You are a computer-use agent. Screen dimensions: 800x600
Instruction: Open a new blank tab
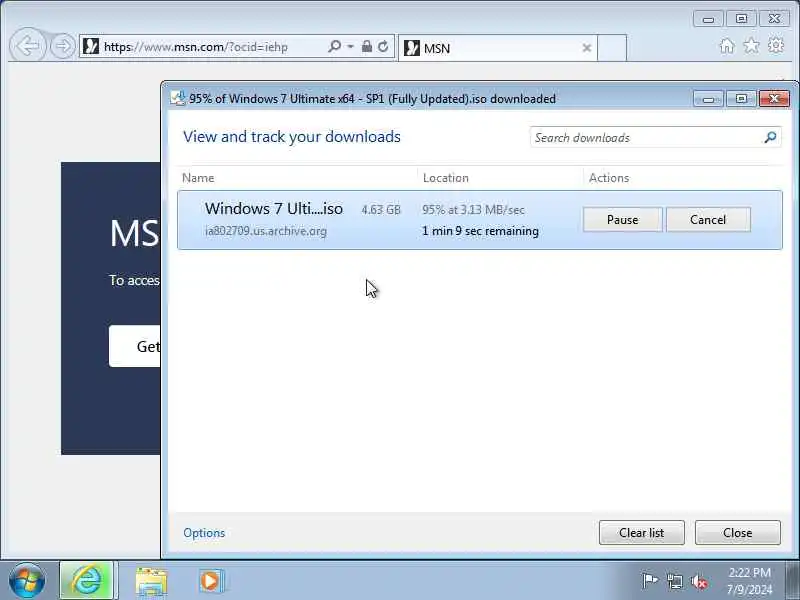(612, 48)
